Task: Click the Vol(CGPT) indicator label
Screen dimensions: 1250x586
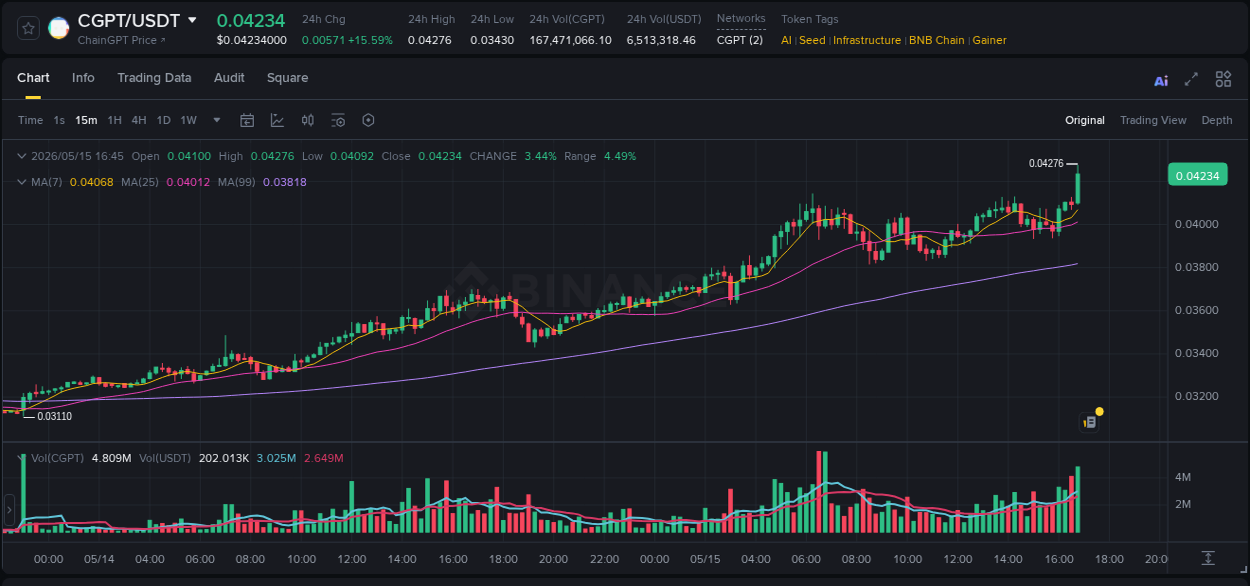Action: (x=57, y=458)
